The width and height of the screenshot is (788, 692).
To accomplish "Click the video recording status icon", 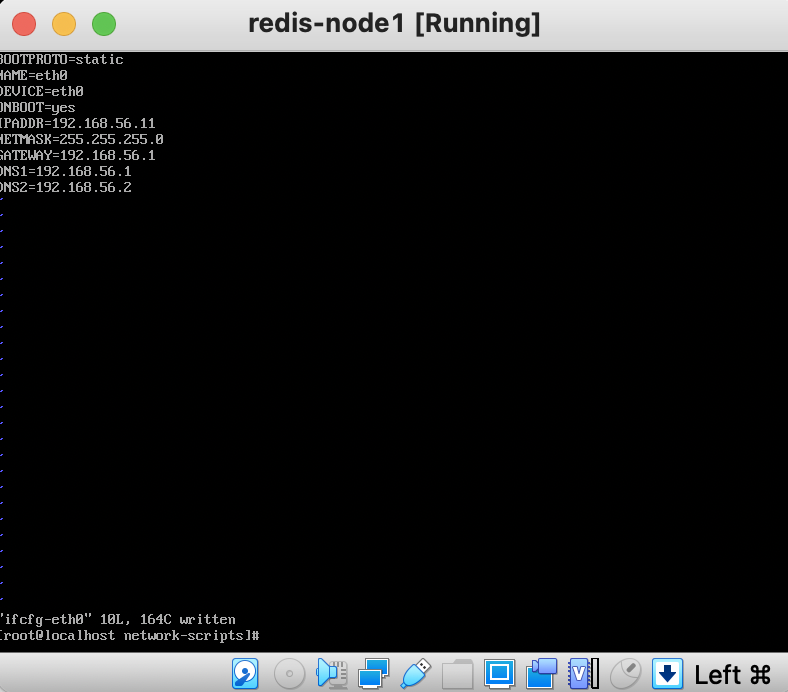I will (x=541, y=673).
